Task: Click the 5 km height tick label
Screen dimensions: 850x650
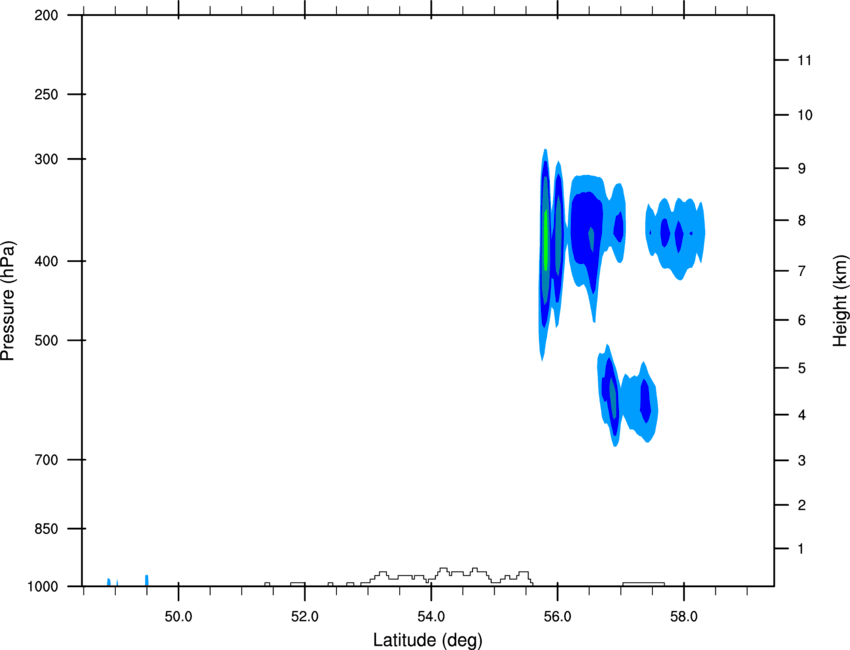Action: [802, 369]
